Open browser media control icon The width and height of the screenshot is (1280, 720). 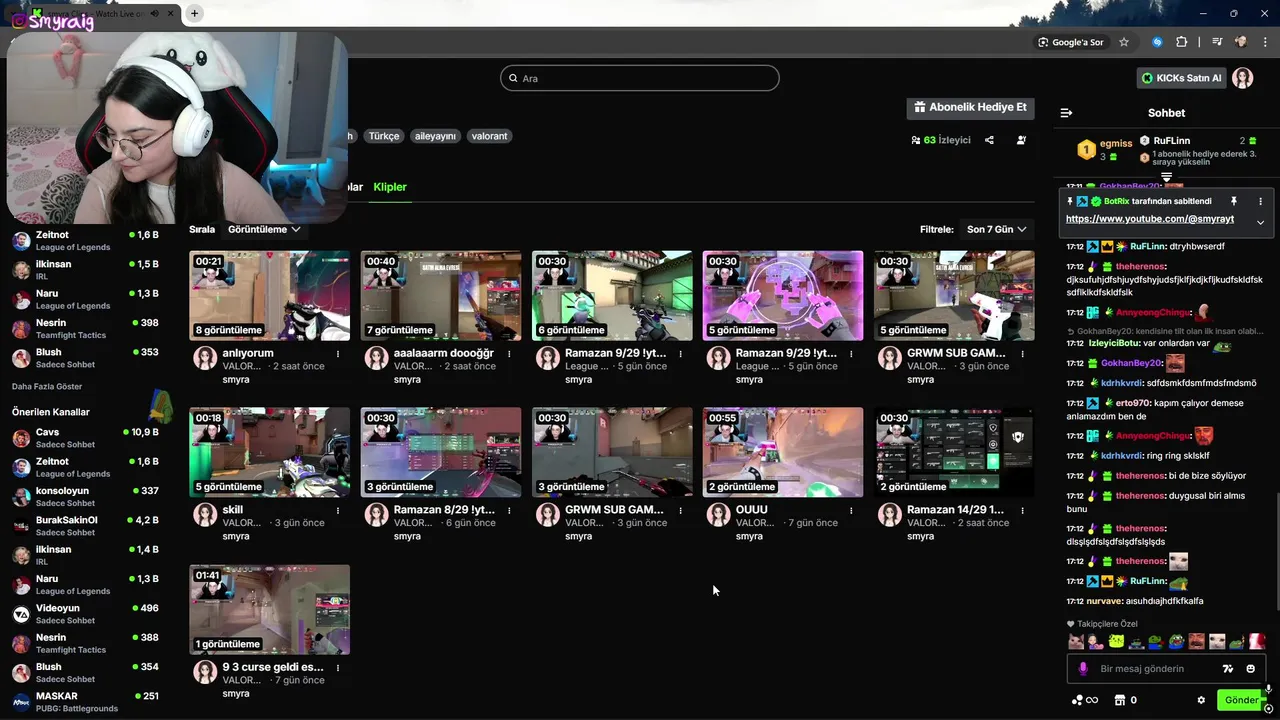[1217, 42]
